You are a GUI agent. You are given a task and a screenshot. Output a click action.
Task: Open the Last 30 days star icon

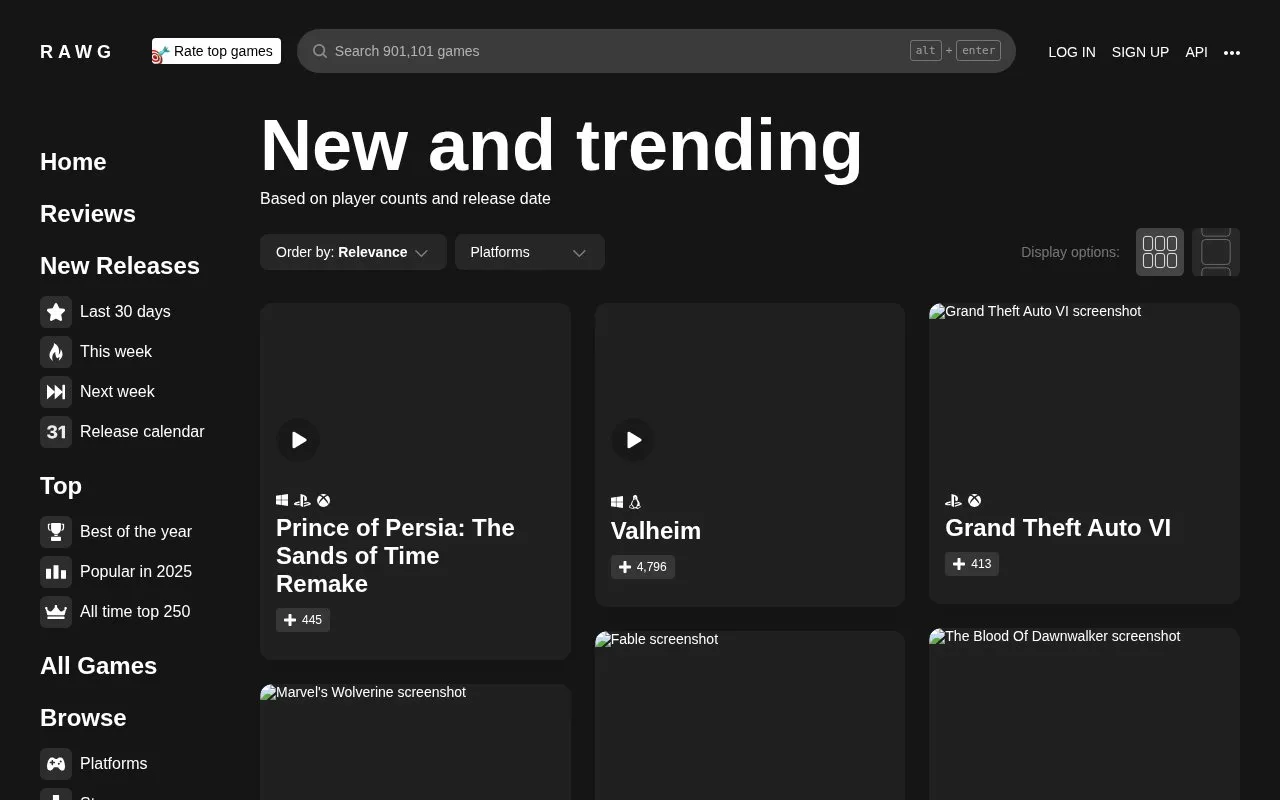56,312
